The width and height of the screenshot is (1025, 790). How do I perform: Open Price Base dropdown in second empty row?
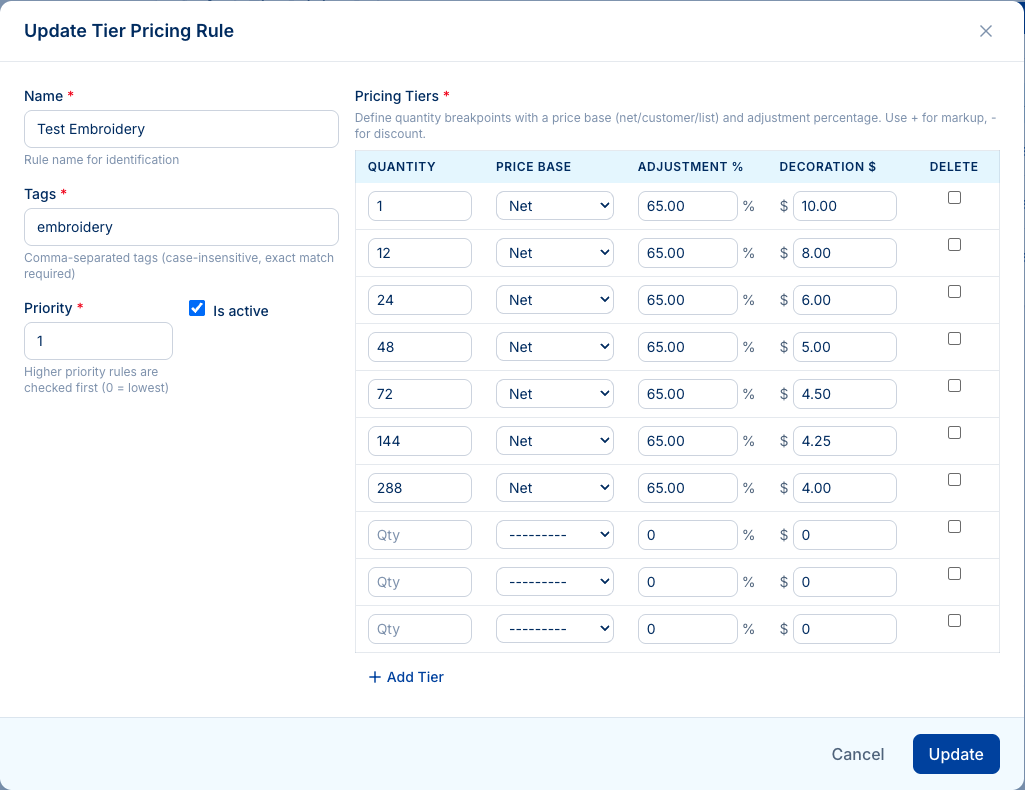click(554, 582)
